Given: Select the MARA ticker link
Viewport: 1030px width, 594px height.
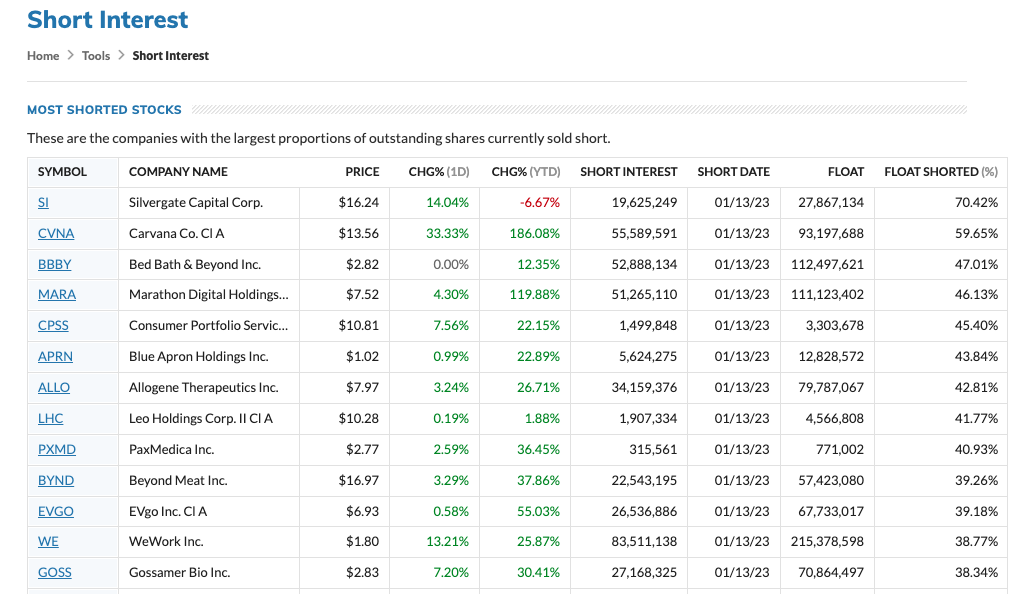Looking at the screenshot, I should coord(57,295).
